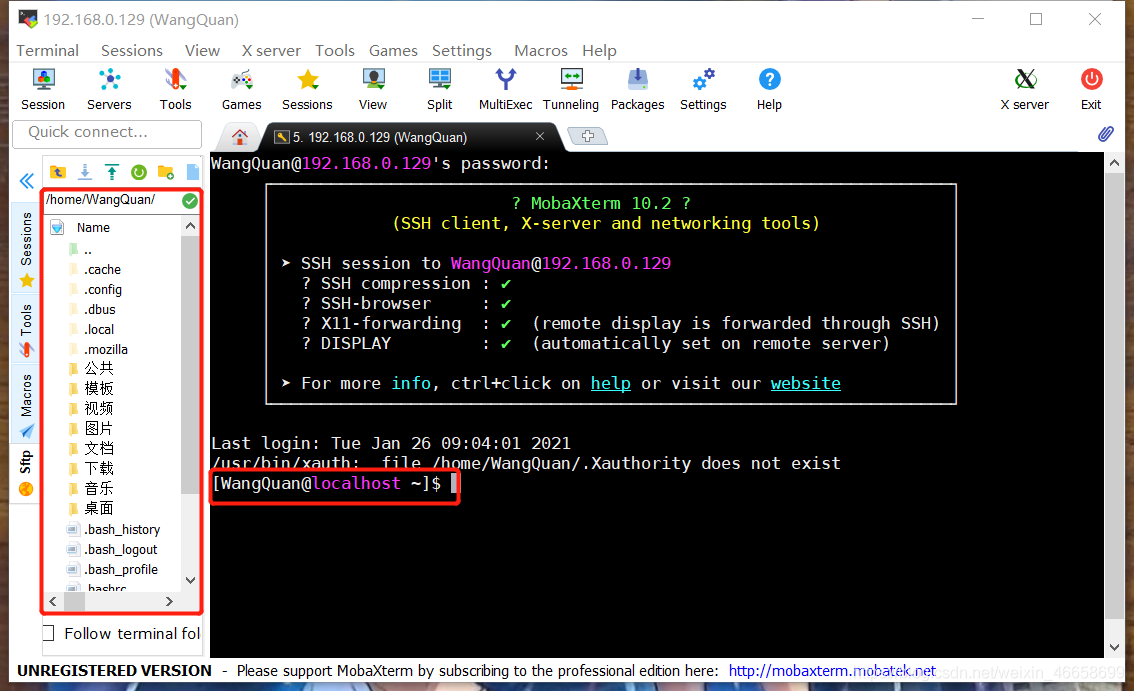This screenshot has height=691, width=1134.
Task: Click the website link in terminal
Action: click(806, 383)
